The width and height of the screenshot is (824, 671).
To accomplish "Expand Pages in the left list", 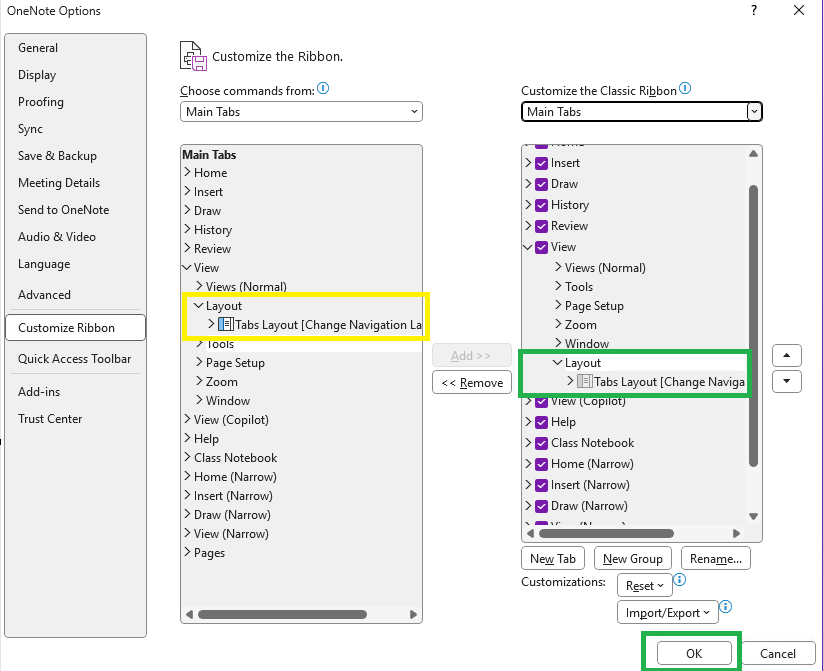I will [x=188, y=552].
